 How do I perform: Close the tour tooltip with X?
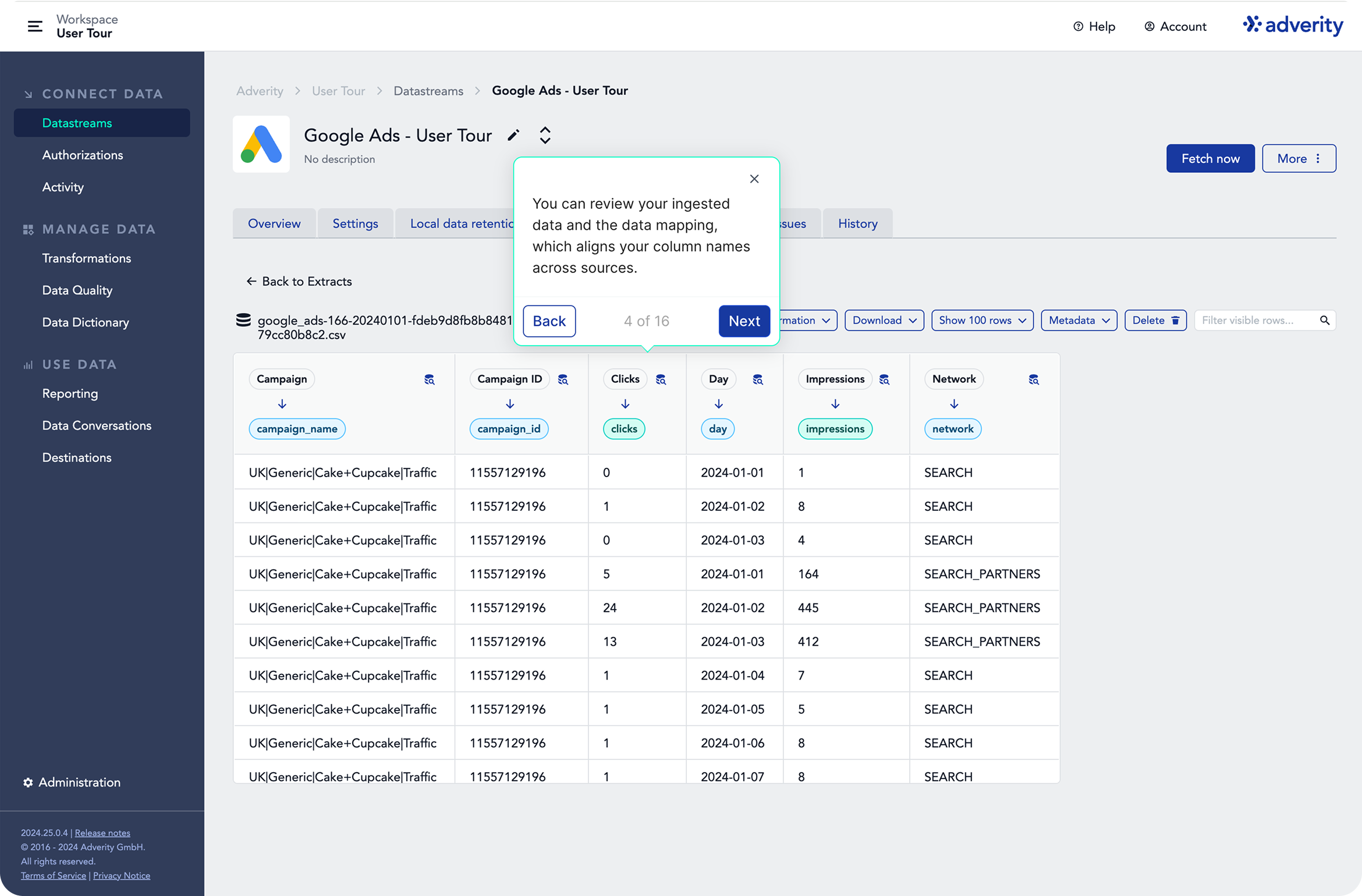point(754,179)
